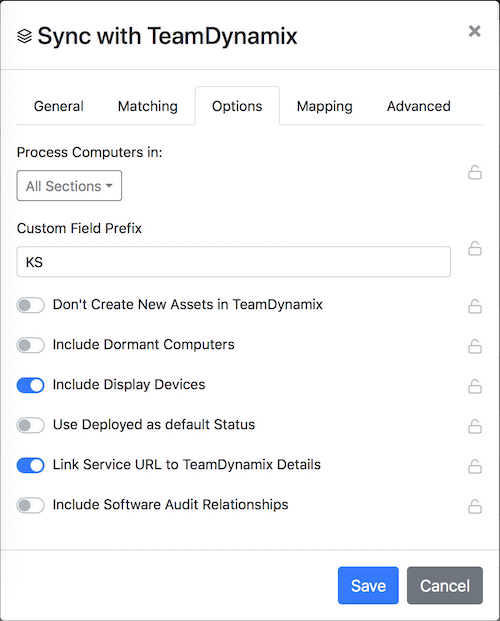Lock the Link Service URL option

475,466
